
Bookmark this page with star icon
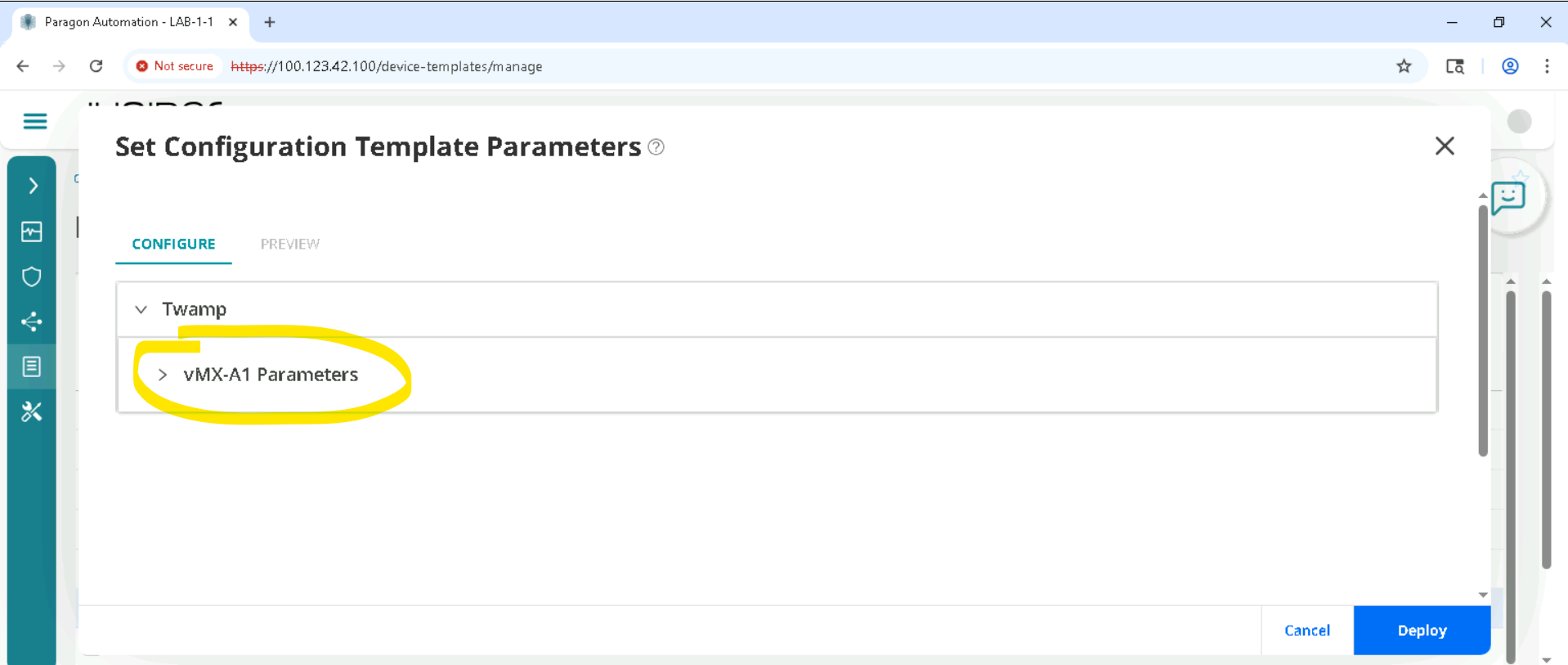pyautogui.click(x=1404, y=66)
